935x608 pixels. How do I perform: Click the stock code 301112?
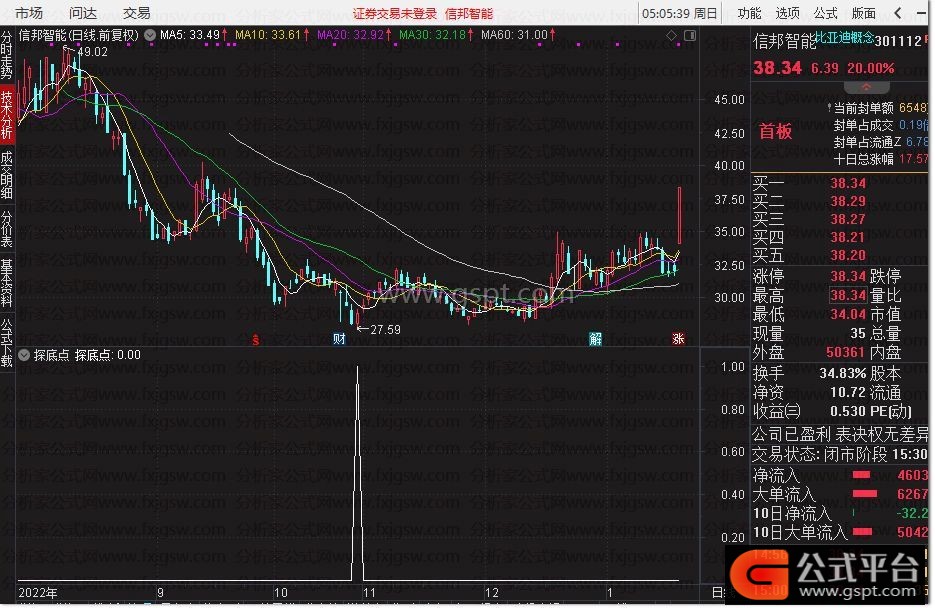click(x=898, y=41)
